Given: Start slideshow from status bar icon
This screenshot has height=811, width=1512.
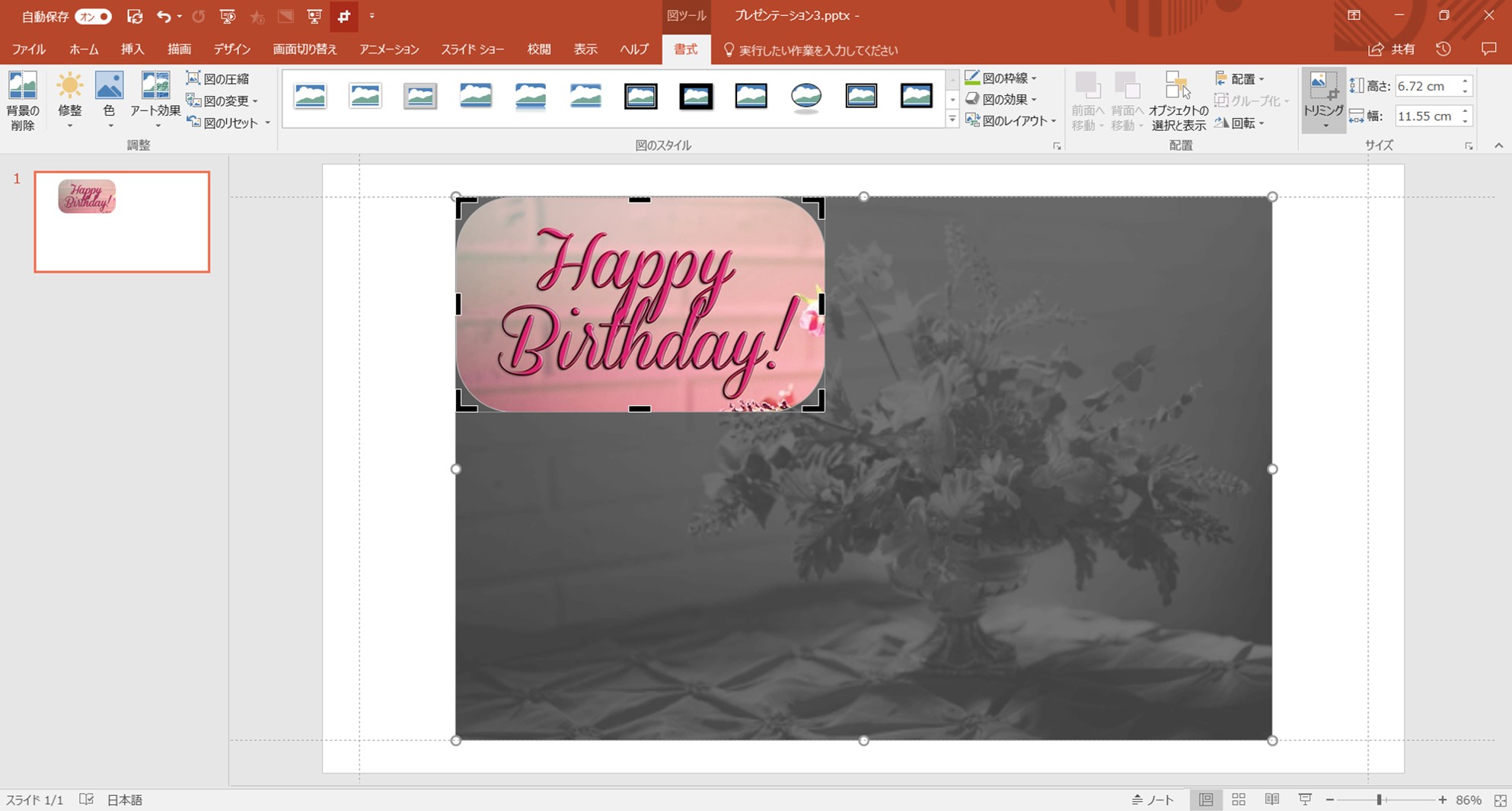Looking at the screenshot, I should (x=1305, y=800).
